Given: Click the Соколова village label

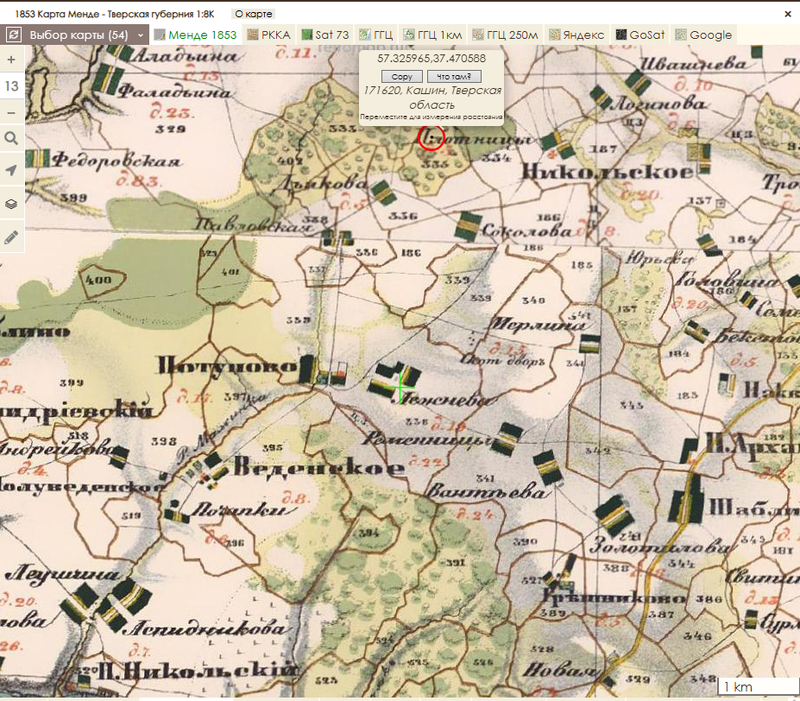Looking at the screenshot, I should click(527, 231).
